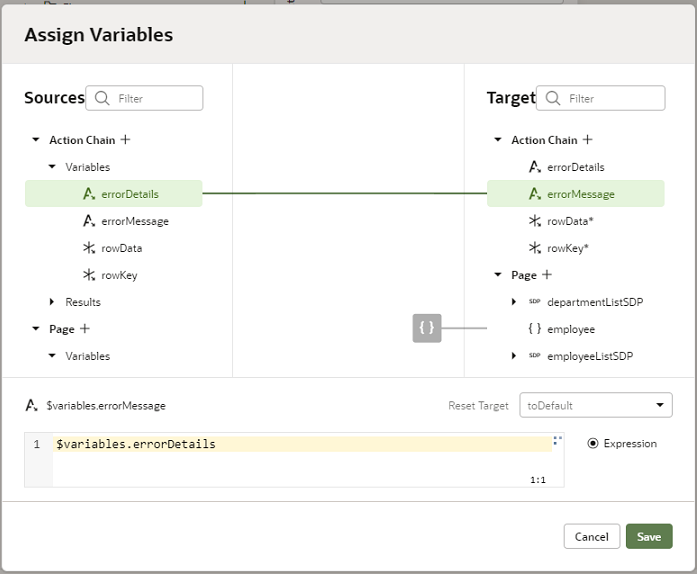Expand the Results node in Sources
This screenshot has height=574, width=697.
tap(52, 302)
